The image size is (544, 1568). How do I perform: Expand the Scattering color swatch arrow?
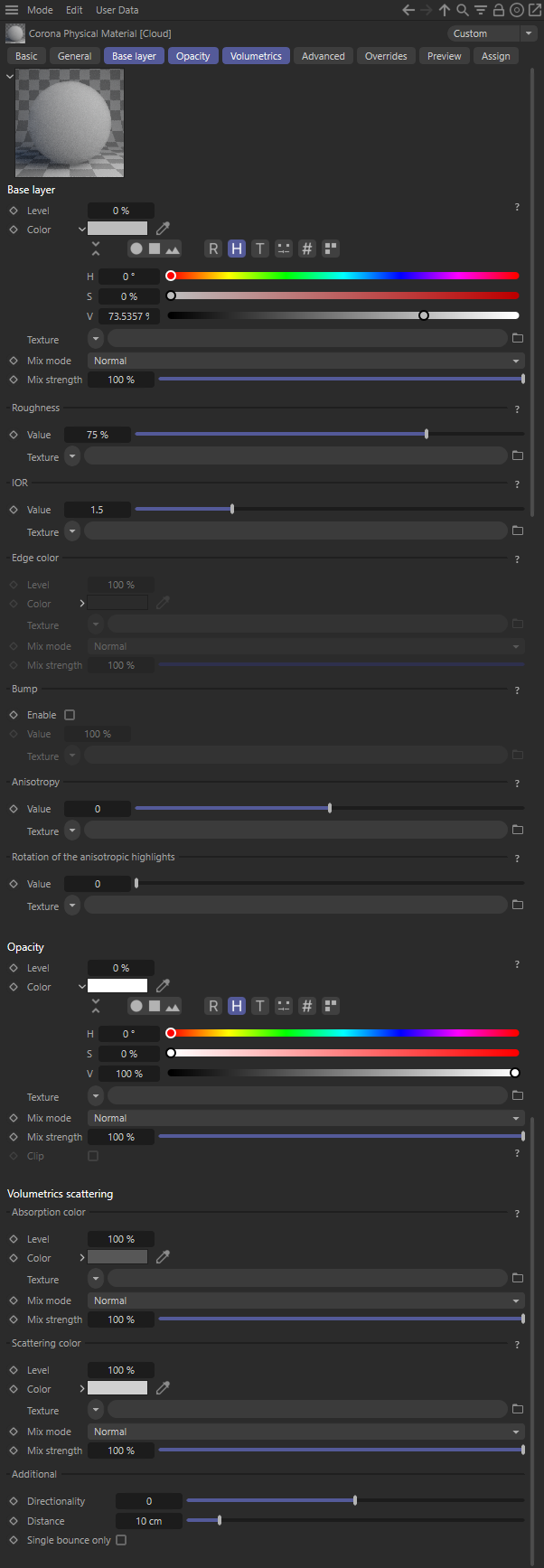(x=82, y=1388)
